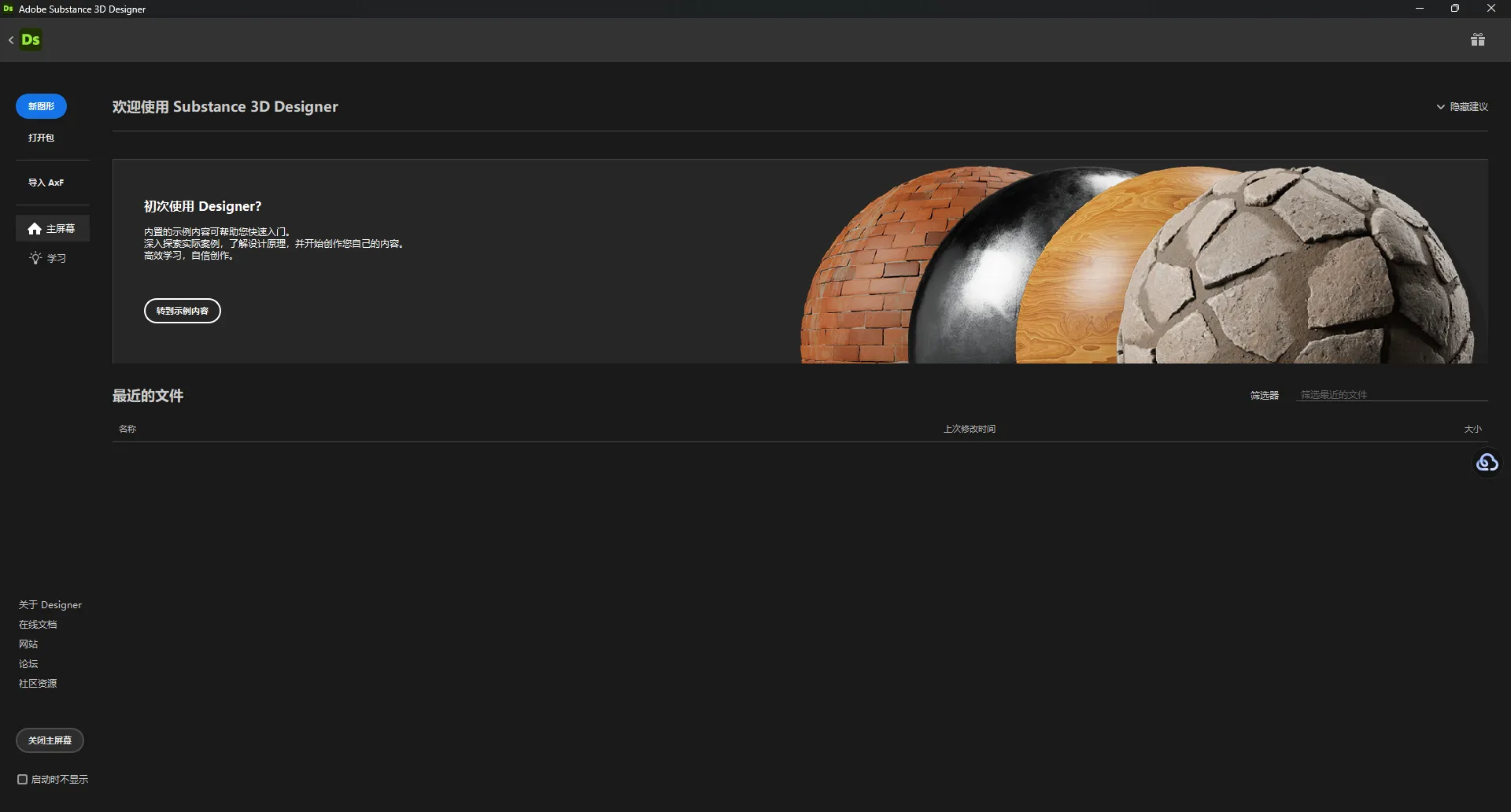Click the material spheres banner image
Image resolution: width=1511 pixels, height=812 pixels.
[x=1138, y=264]
